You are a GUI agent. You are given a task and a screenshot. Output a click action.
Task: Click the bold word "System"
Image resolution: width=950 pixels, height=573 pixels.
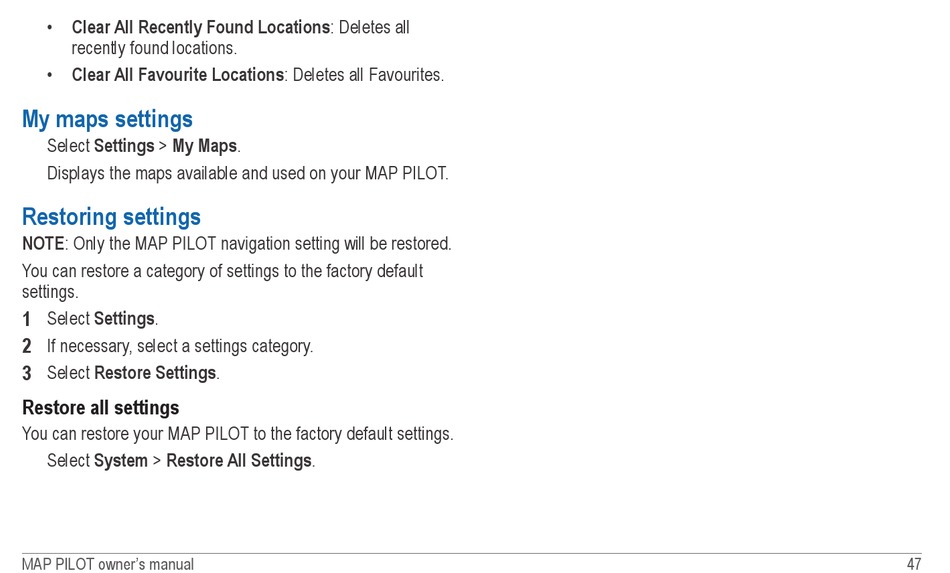point(120,461)
